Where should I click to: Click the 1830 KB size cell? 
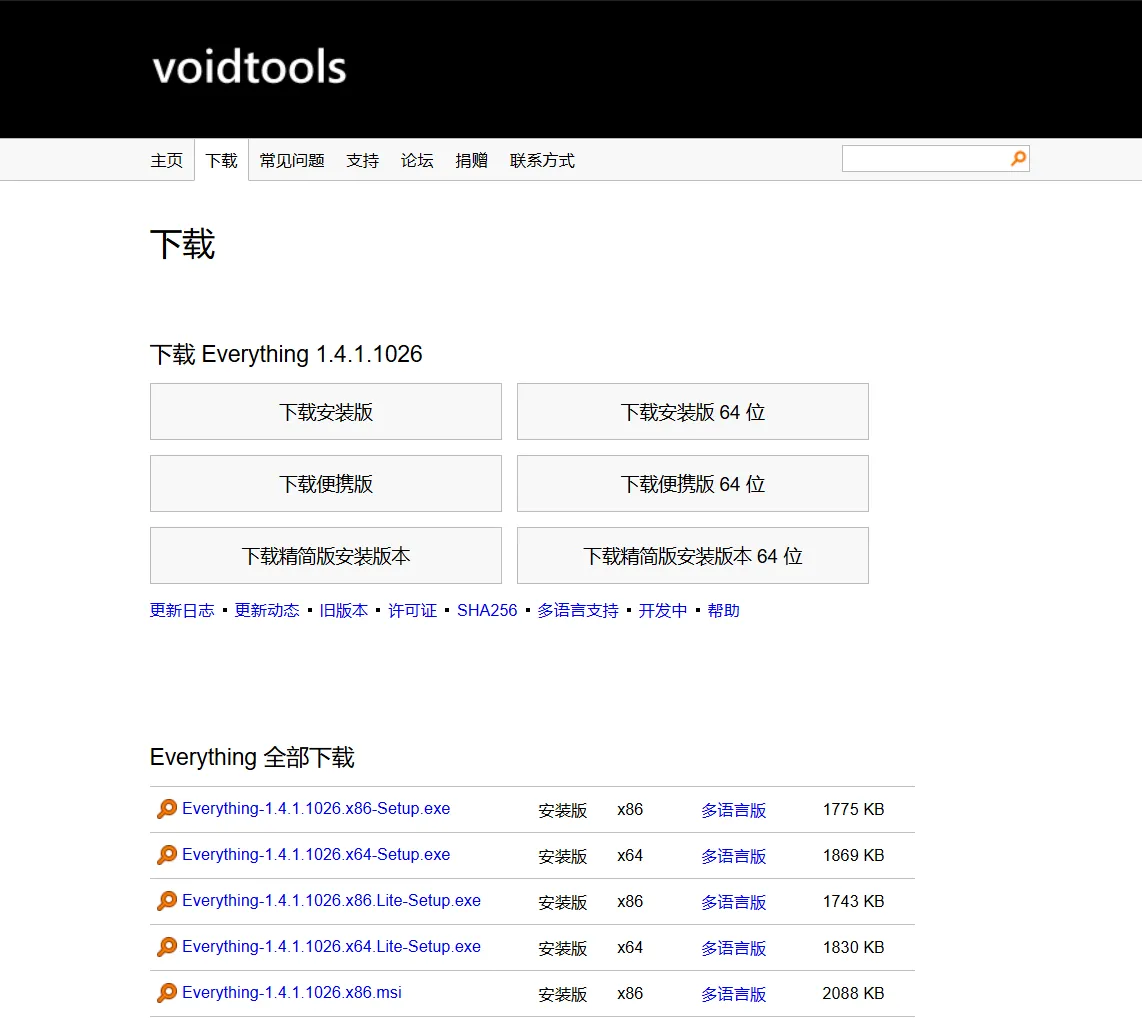pos(854,947)
